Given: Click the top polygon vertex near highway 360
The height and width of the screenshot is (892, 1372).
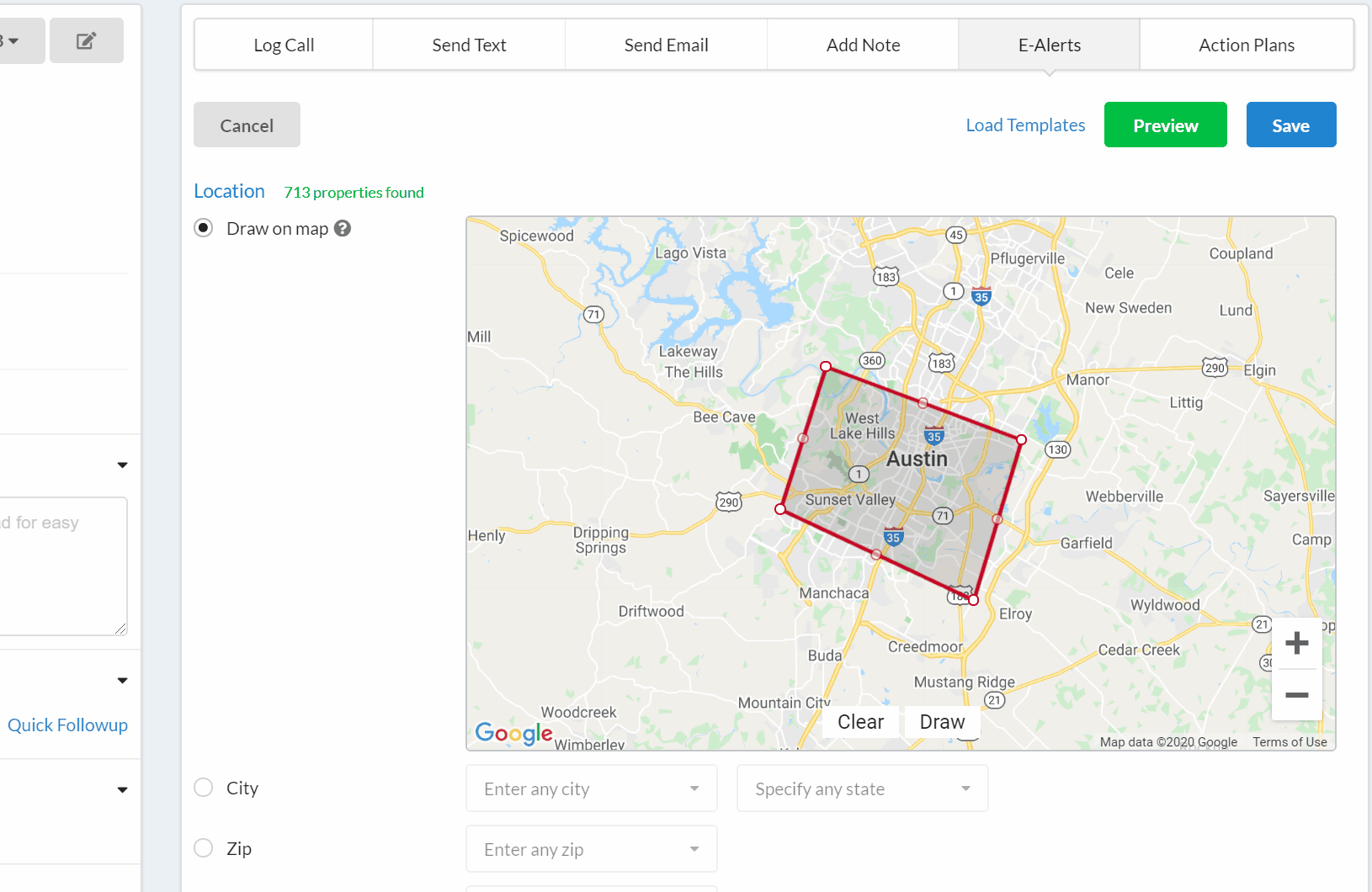Looking at the screenshot, I should (826, 367).
